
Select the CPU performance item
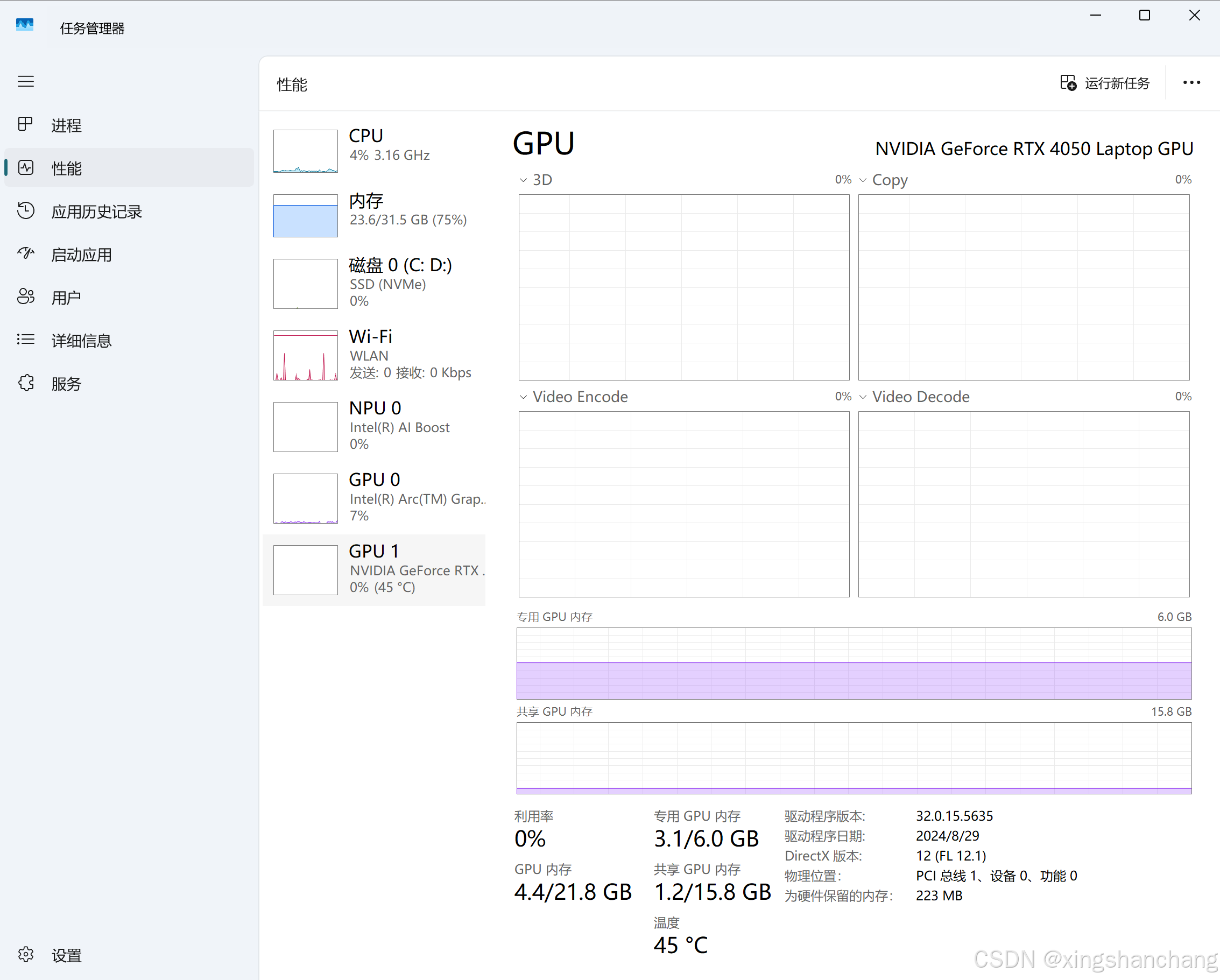(375, 150)
